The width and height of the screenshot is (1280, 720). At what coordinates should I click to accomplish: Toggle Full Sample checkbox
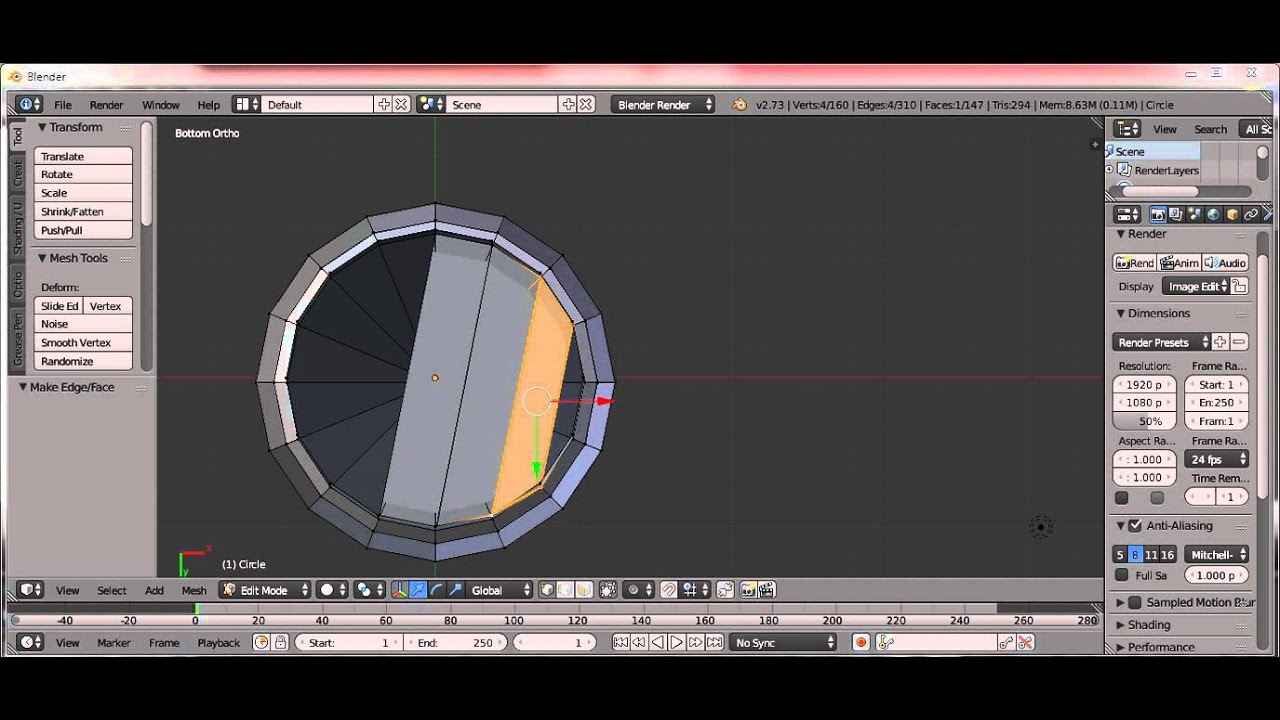1121,575
